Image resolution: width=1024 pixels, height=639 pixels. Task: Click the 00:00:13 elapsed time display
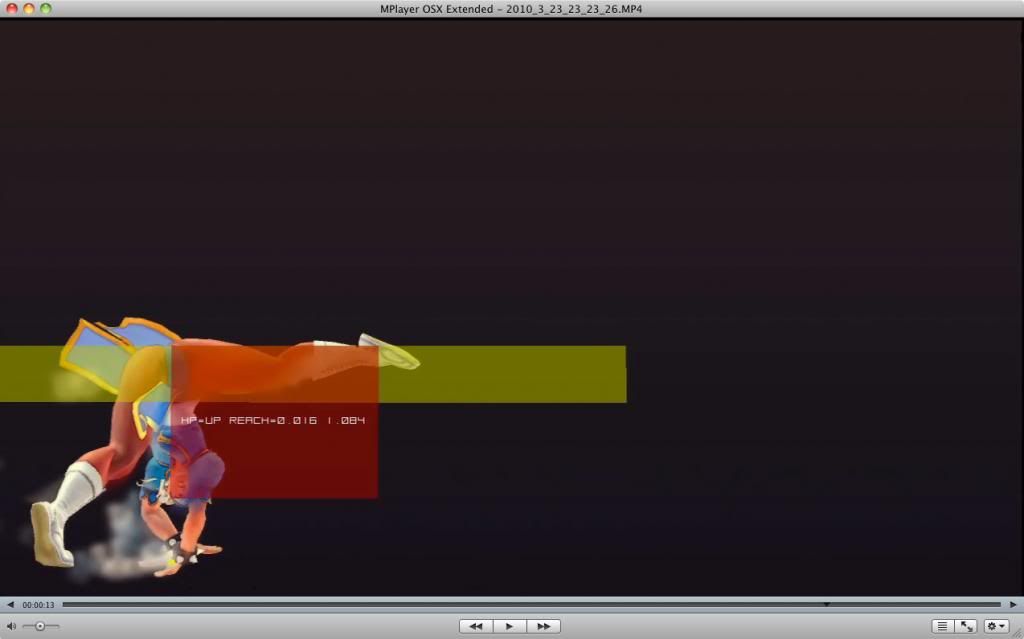39,605
